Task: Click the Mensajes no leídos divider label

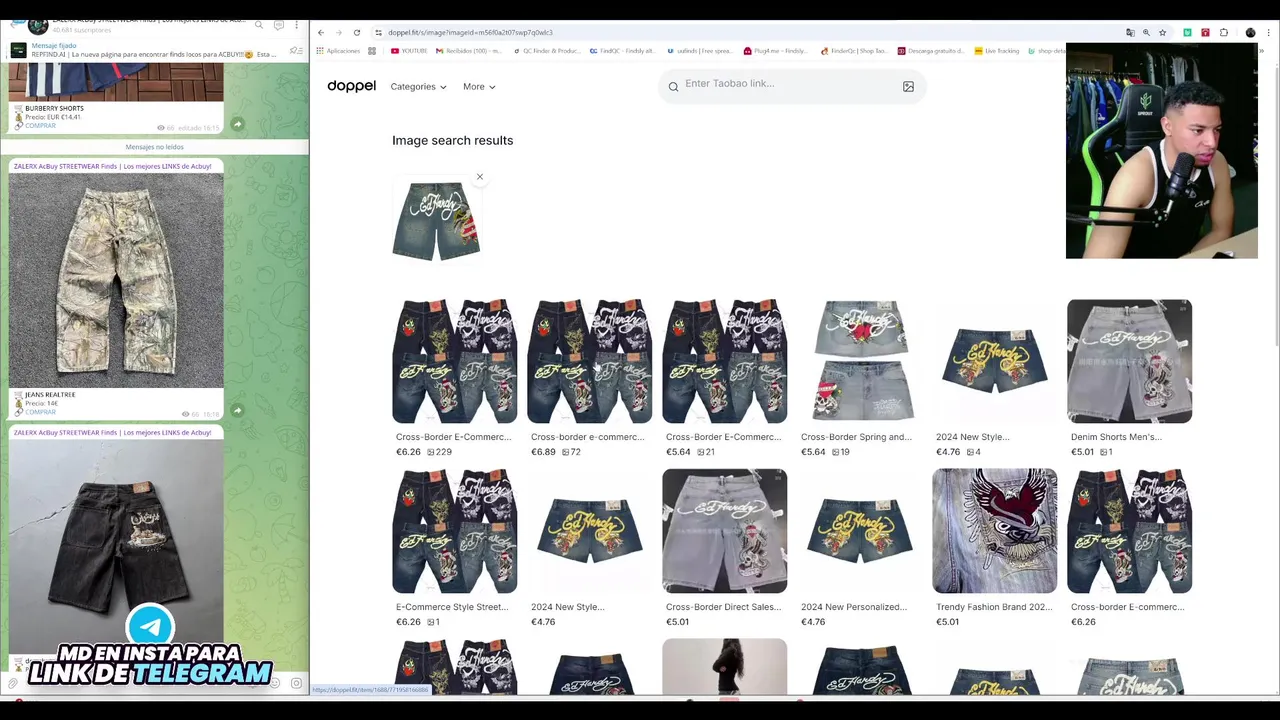Action: pyautogui.click(x=154, y=147)
